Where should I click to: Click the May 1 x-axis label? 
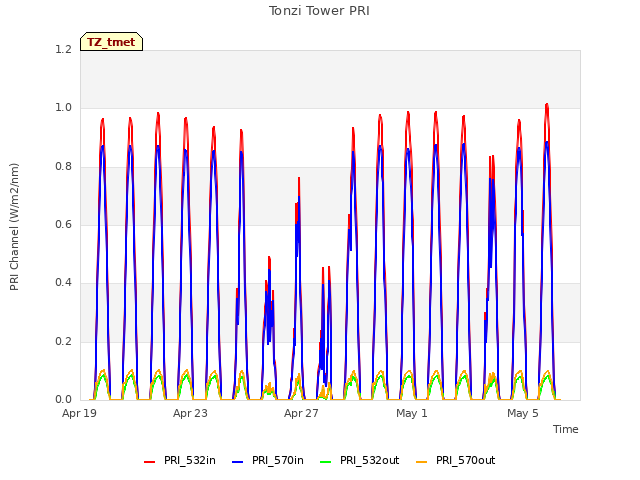(412, 413)
